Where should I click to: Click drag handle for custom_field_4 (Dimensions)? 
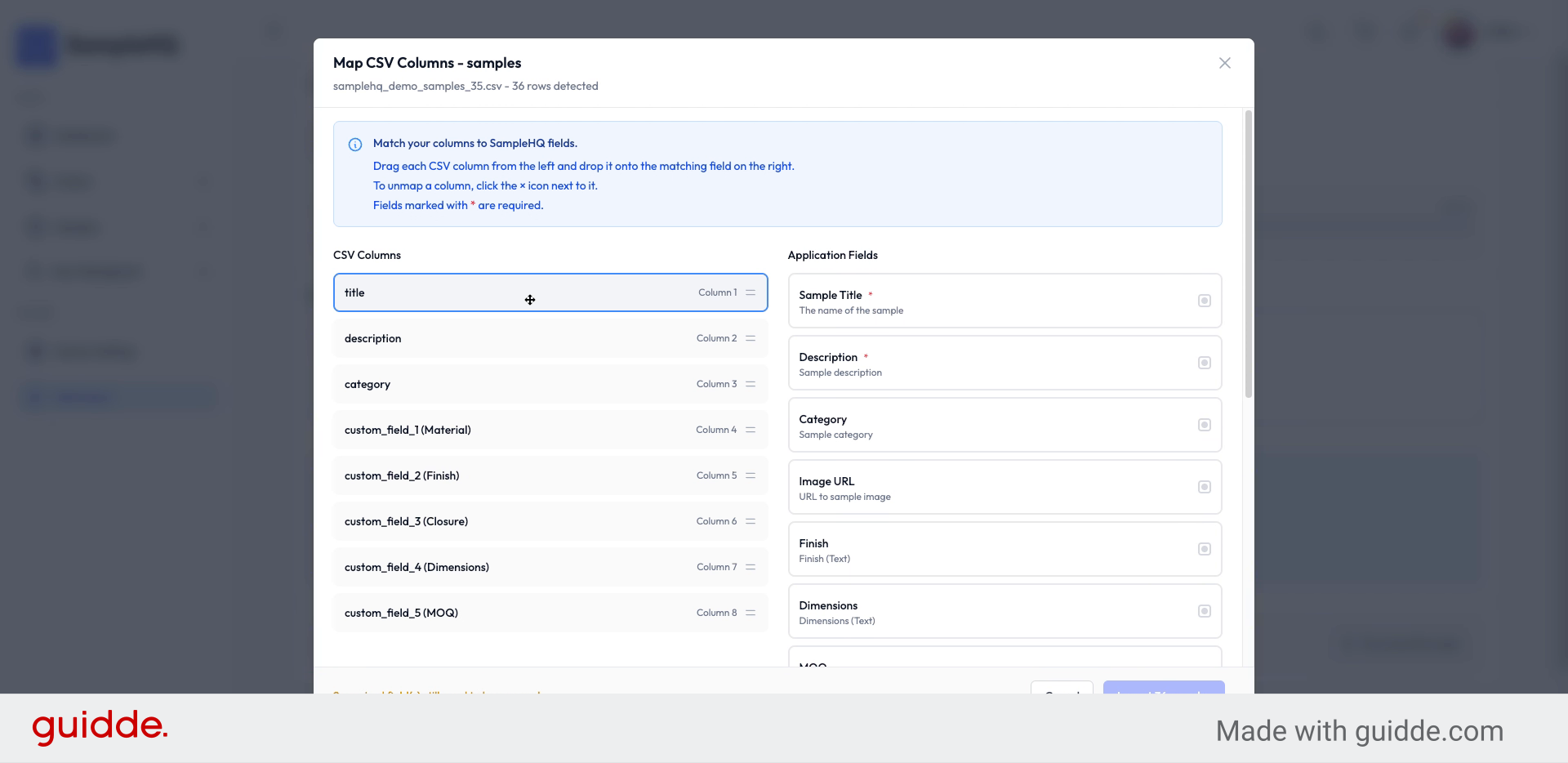coord(750,567)
